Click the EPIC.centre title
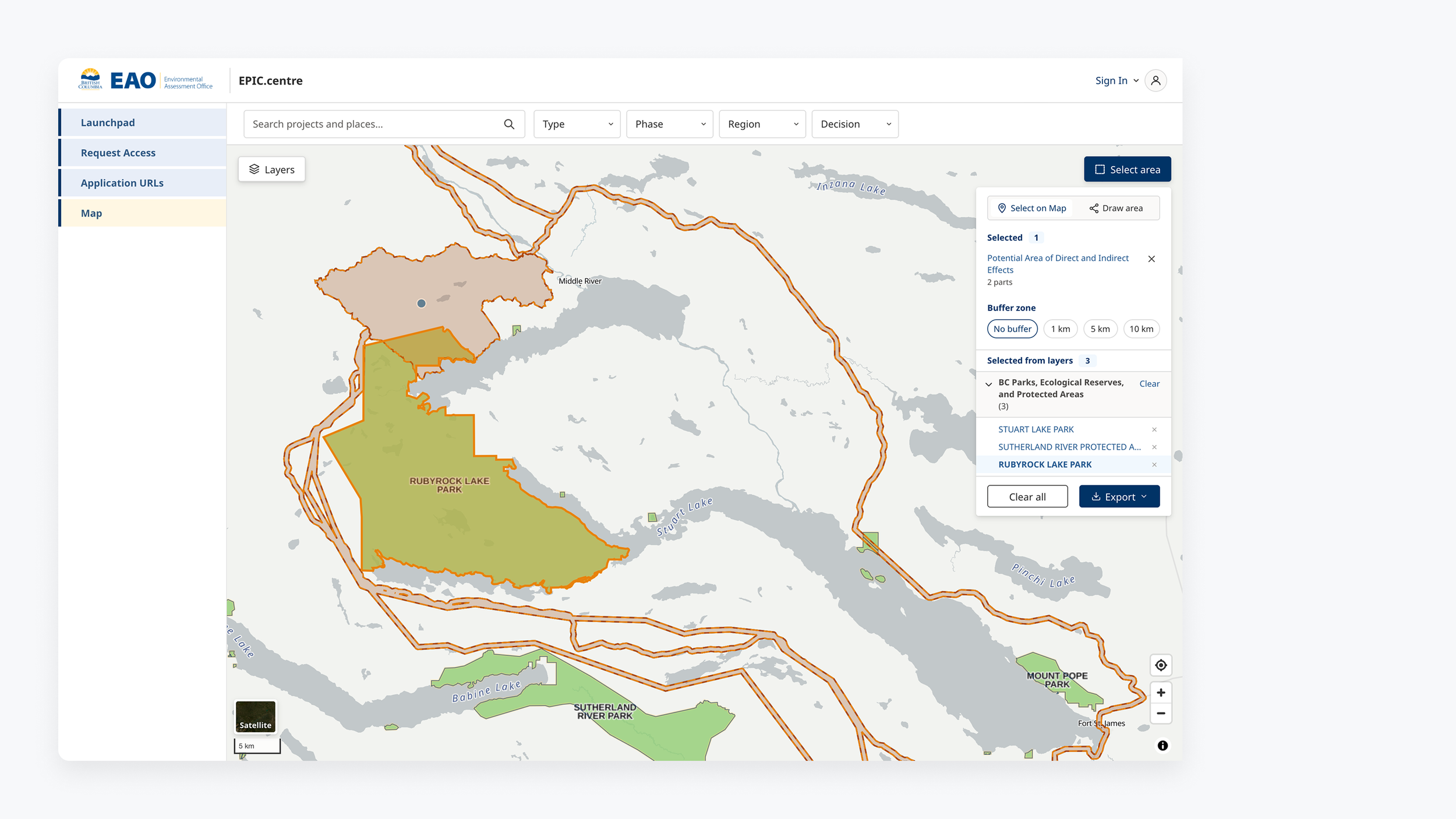Screen dimensions: 1456x819 pos(271,80)
